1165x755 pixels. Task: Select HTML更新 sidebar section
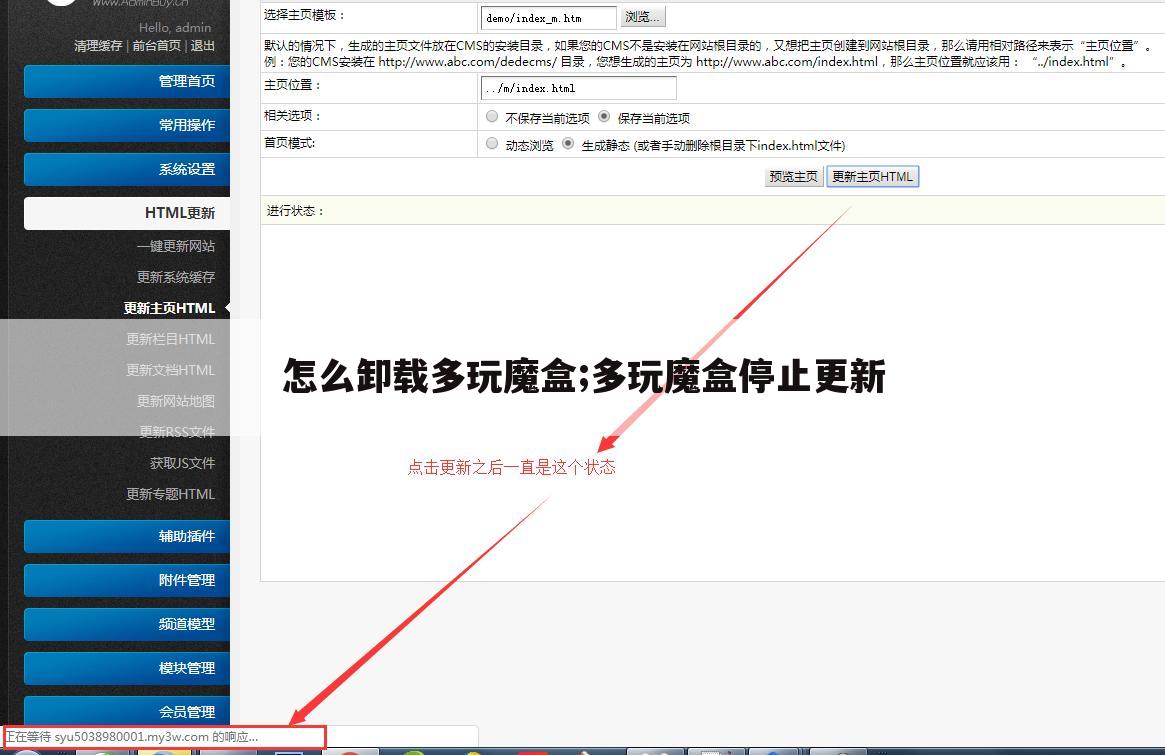click(127, 213)
